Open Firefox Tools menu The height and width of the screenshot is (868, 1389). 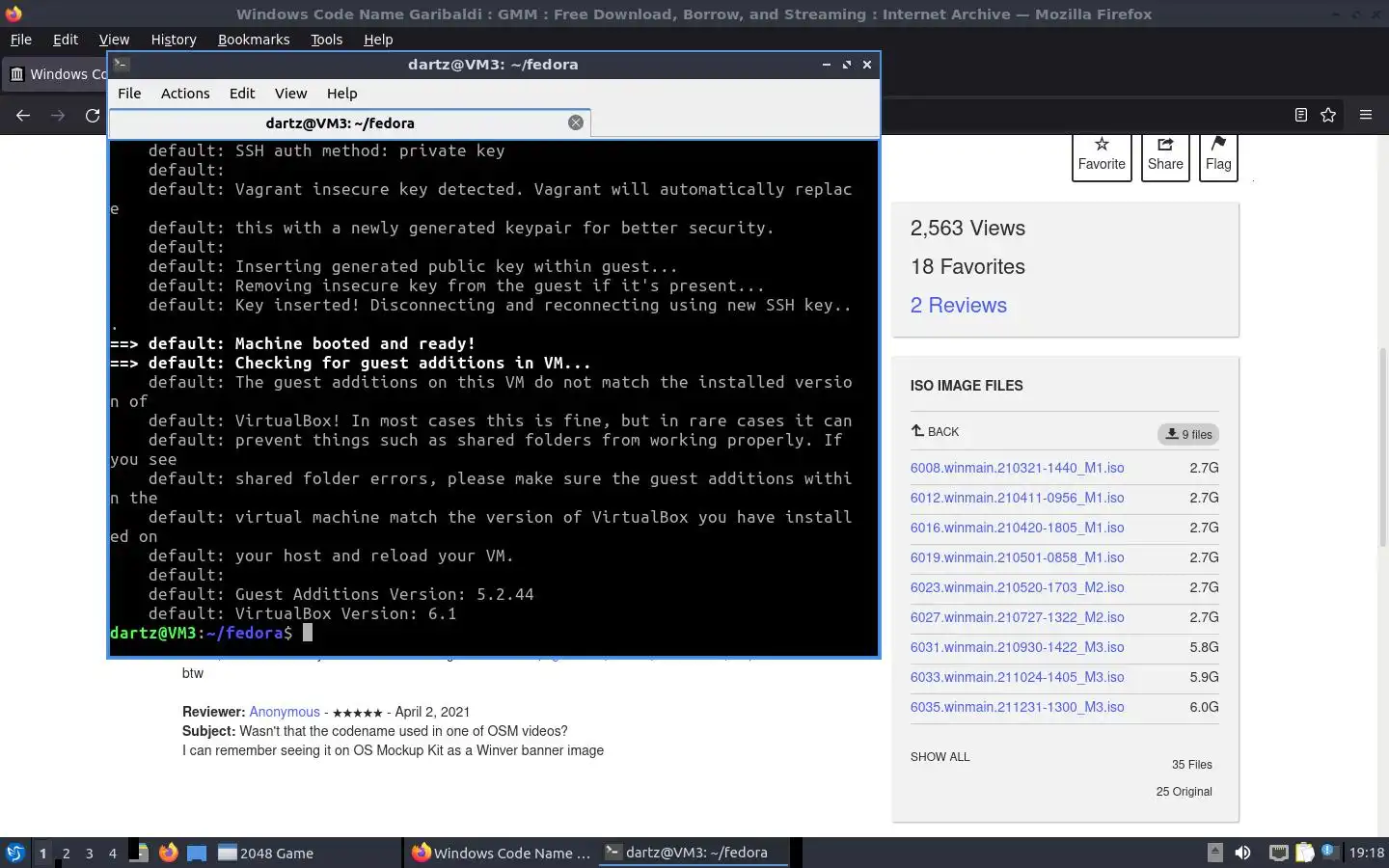[x=326, y=40]
